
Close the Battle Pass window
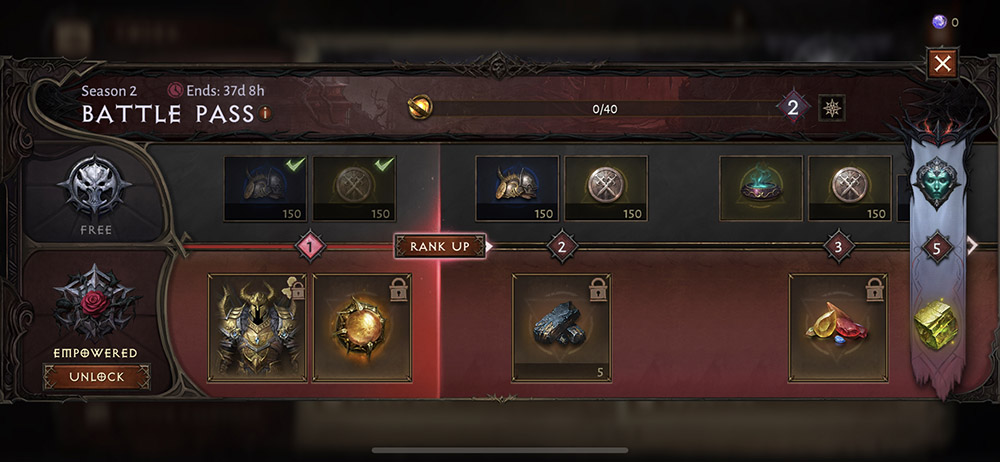click(943, 63)
